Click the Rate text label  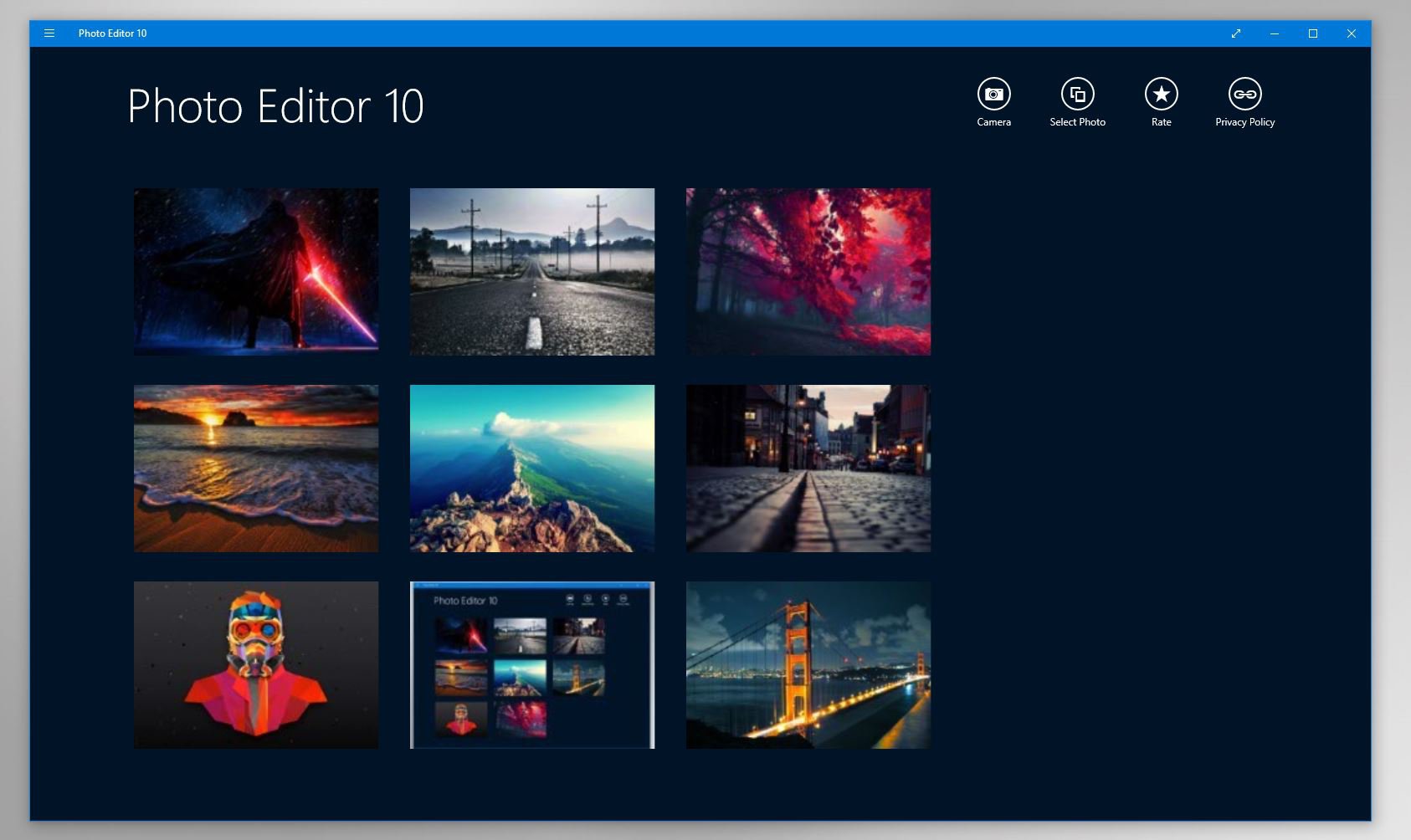point(1161,122)
